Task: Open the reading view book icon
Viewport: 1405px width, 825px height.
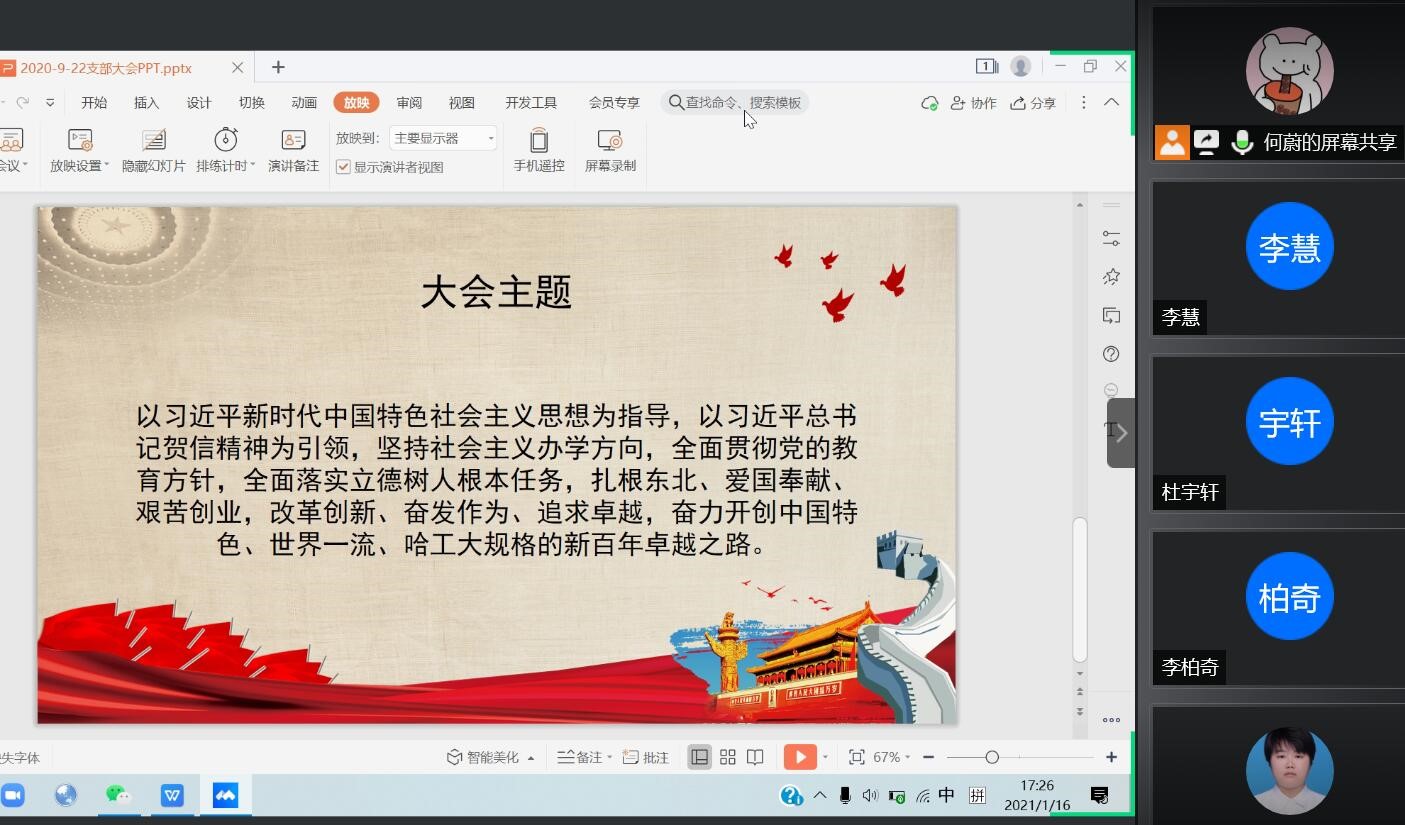Action: [x=757, y=757]
